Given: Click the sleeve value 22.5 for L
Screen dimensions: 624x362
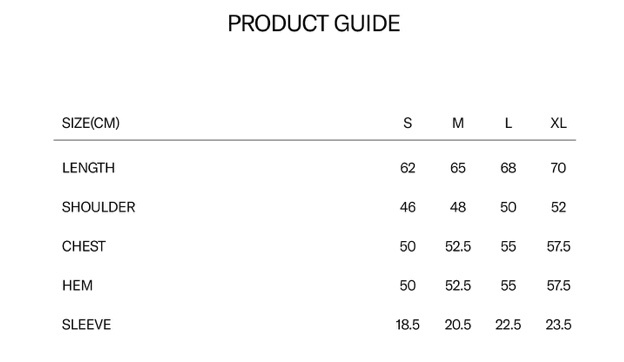Looking at the screenshot, I should [508, 325].
